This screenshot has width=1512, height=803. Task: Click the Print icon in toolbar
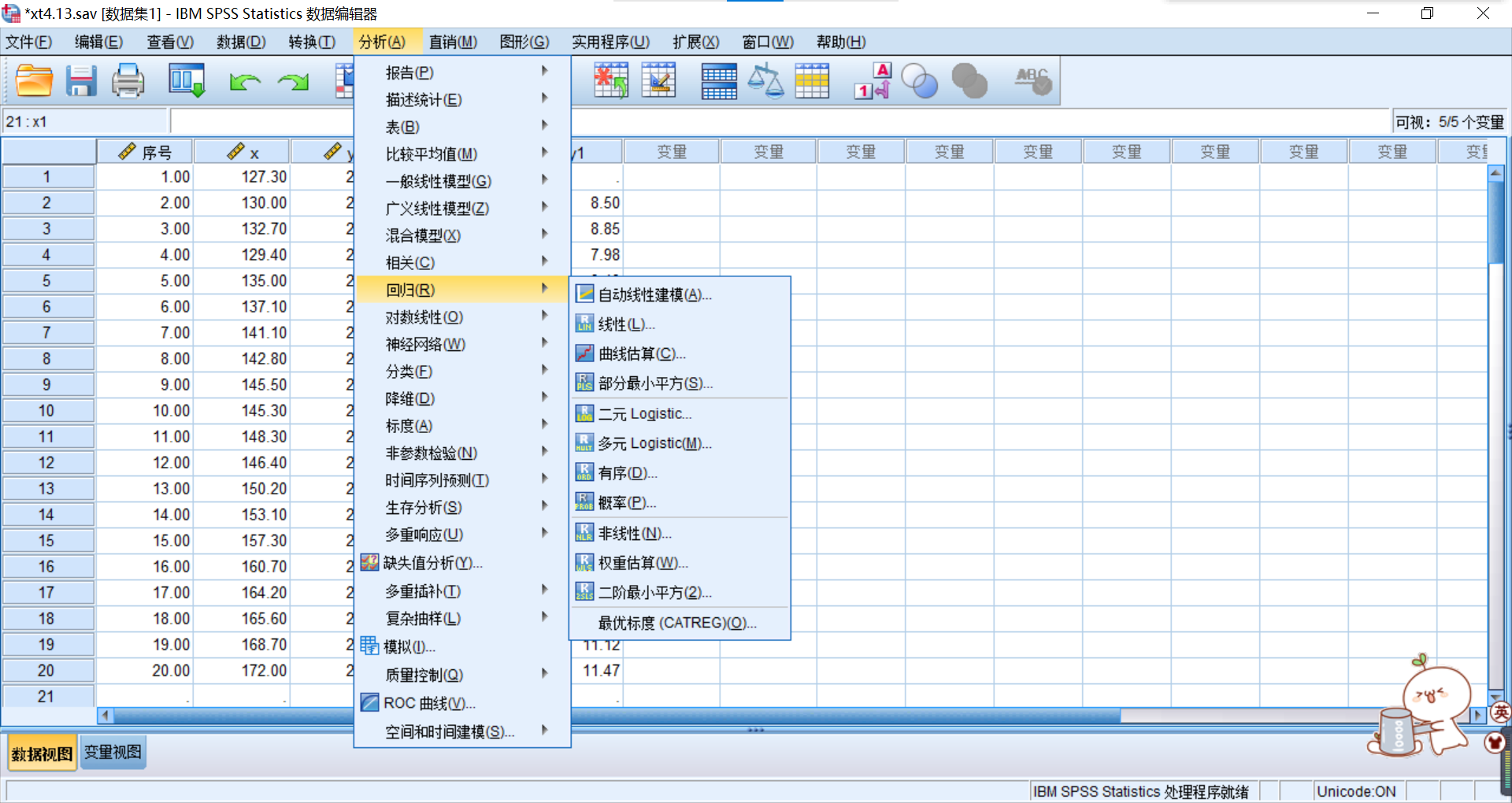click(x=128, y=80)
